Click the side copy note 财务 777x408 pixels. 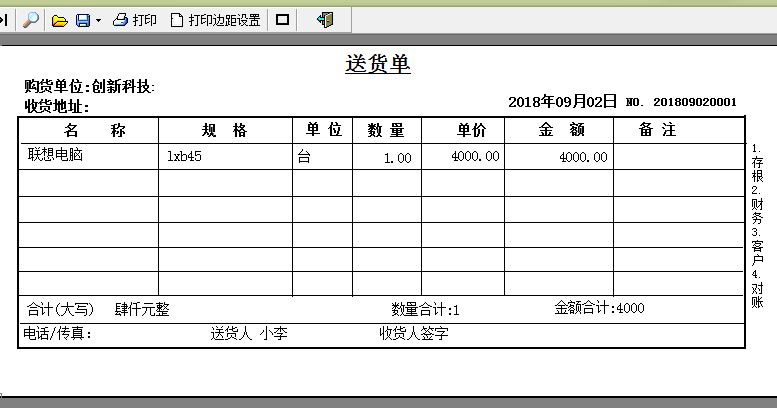point(757,211)
